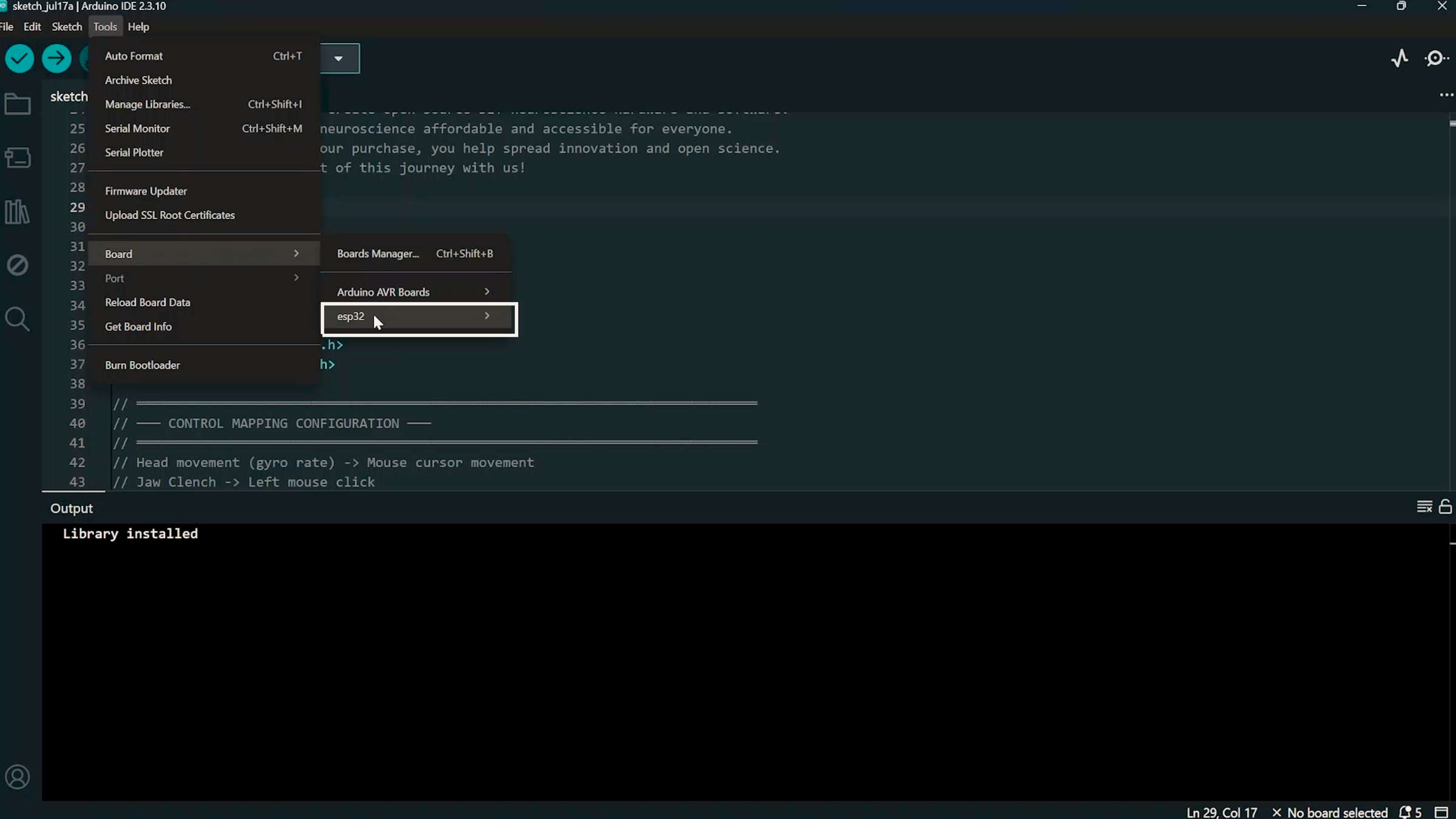Open the Sketch menu
This screenshot has height=819, width=1456.
[67, 27]
